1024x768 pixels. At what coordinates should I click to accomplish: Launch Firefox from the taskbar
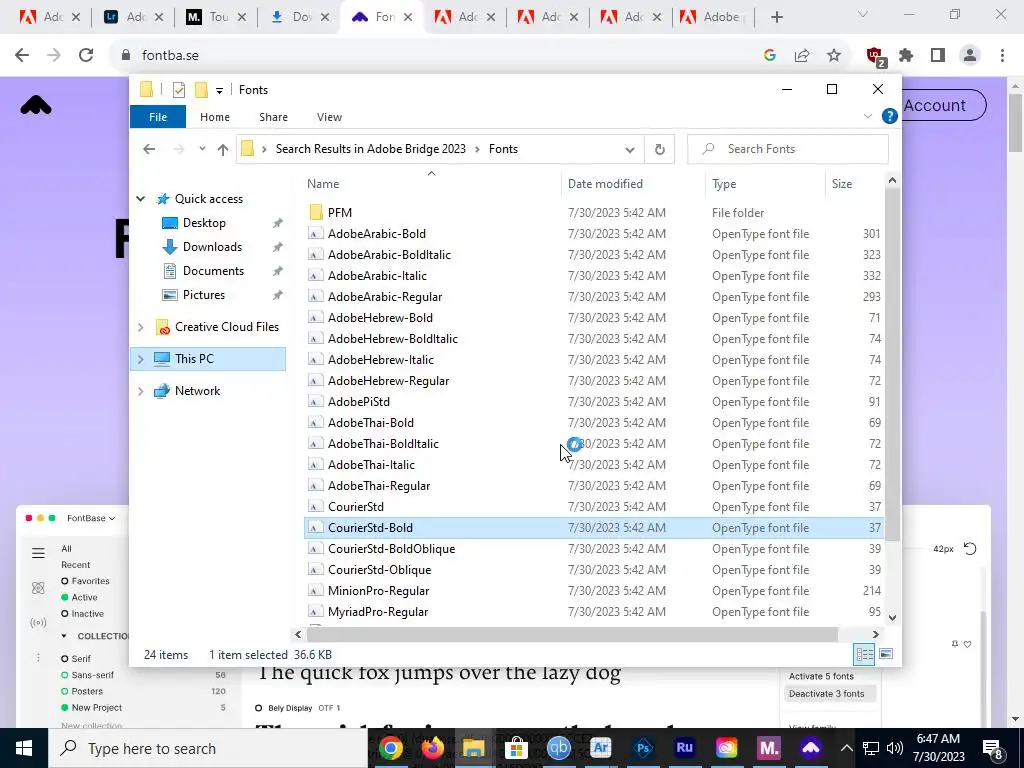click(432, 748)
